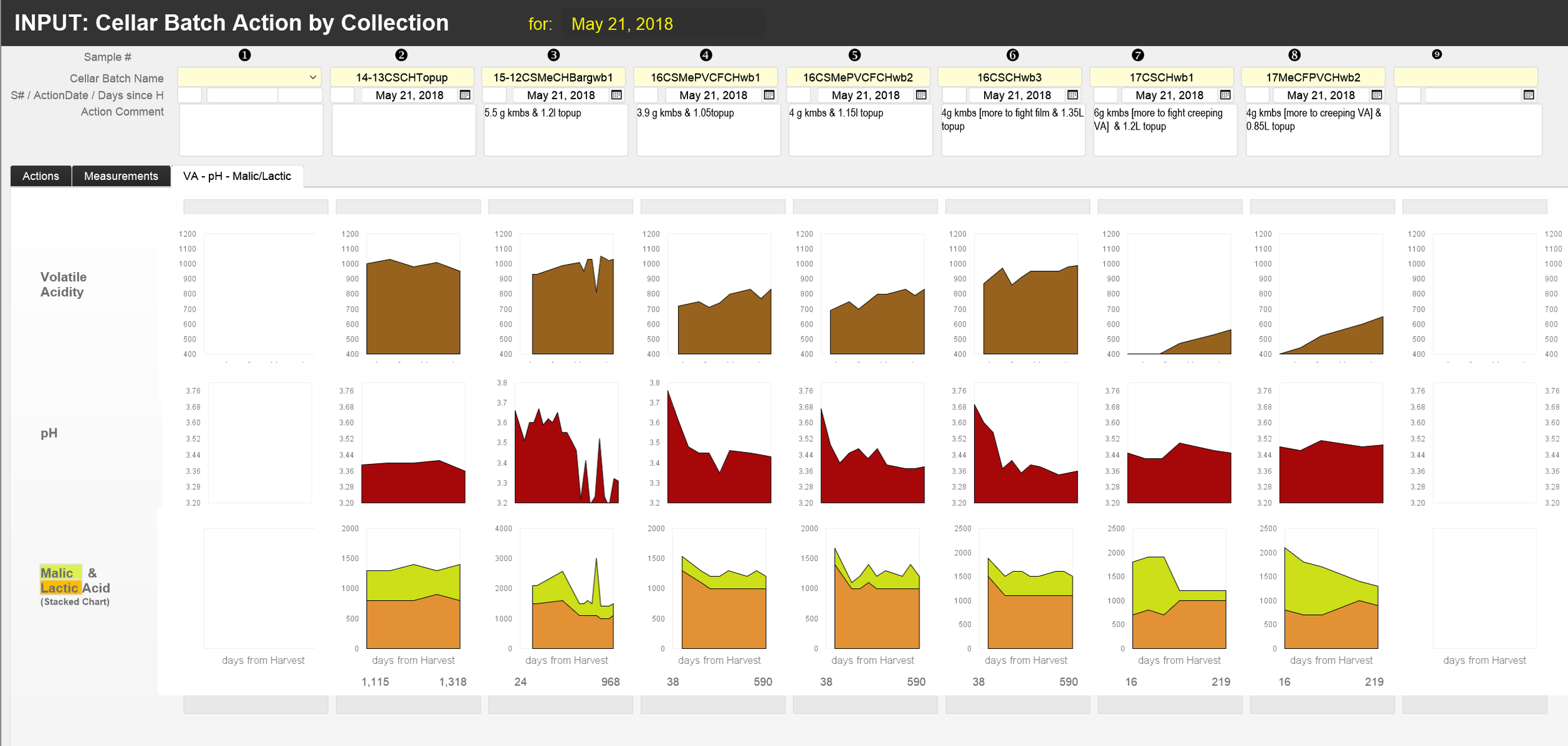The height and width of the screenshot is (746, 1568).
Task: Click the orange Lactic legend label
Action: (x=60, y=587)
